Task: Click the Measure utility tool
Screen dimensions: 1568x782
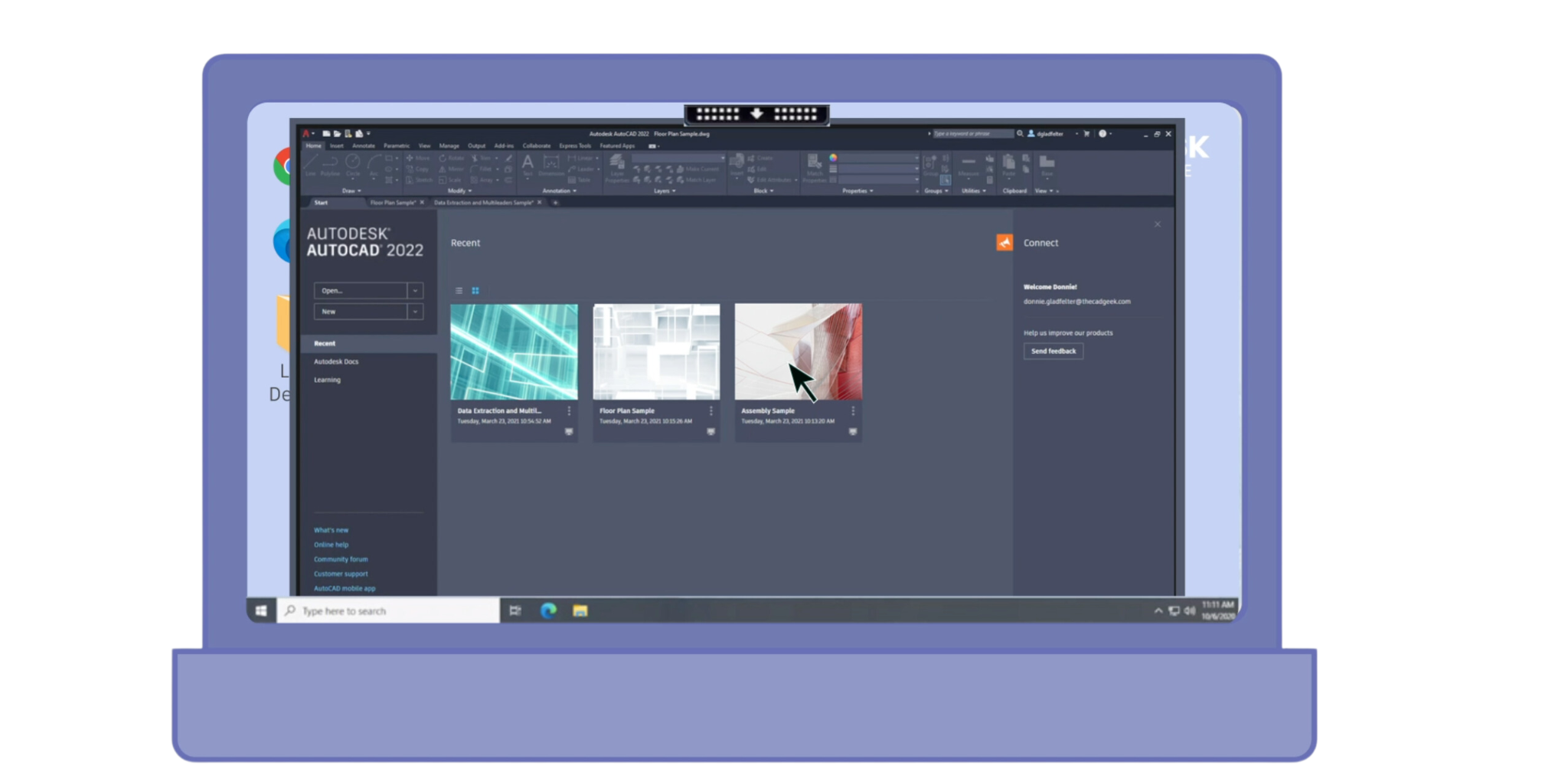Action: coord(969,166)
